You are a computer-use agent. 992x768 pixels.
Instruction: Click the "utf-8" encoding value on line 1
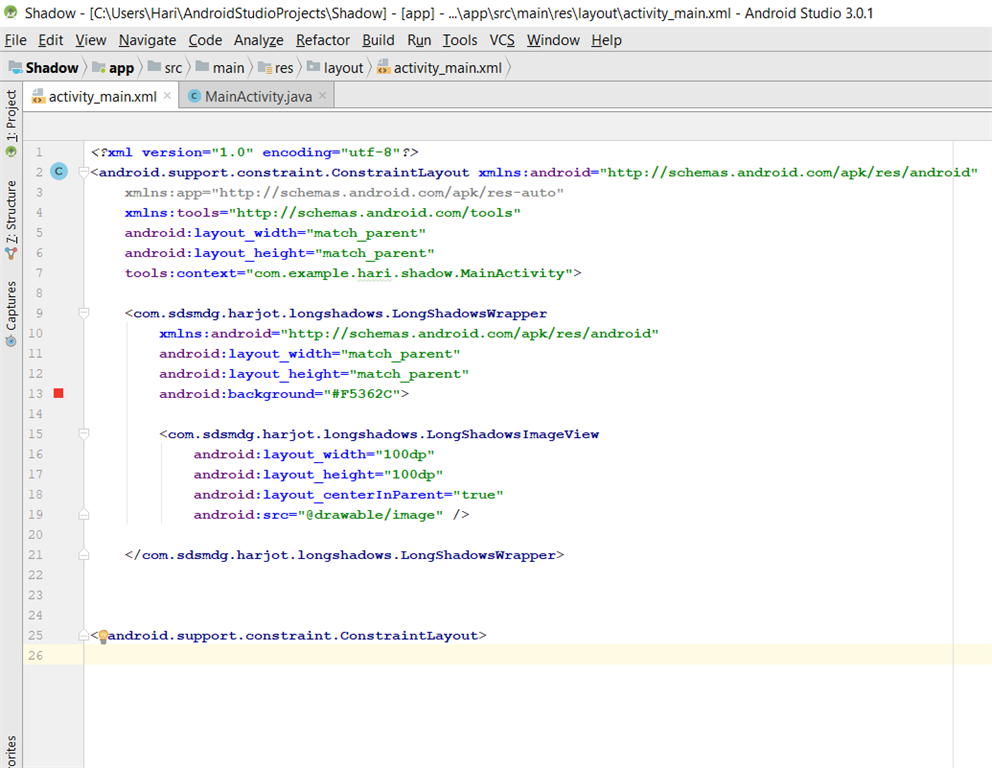coord(370,152)
